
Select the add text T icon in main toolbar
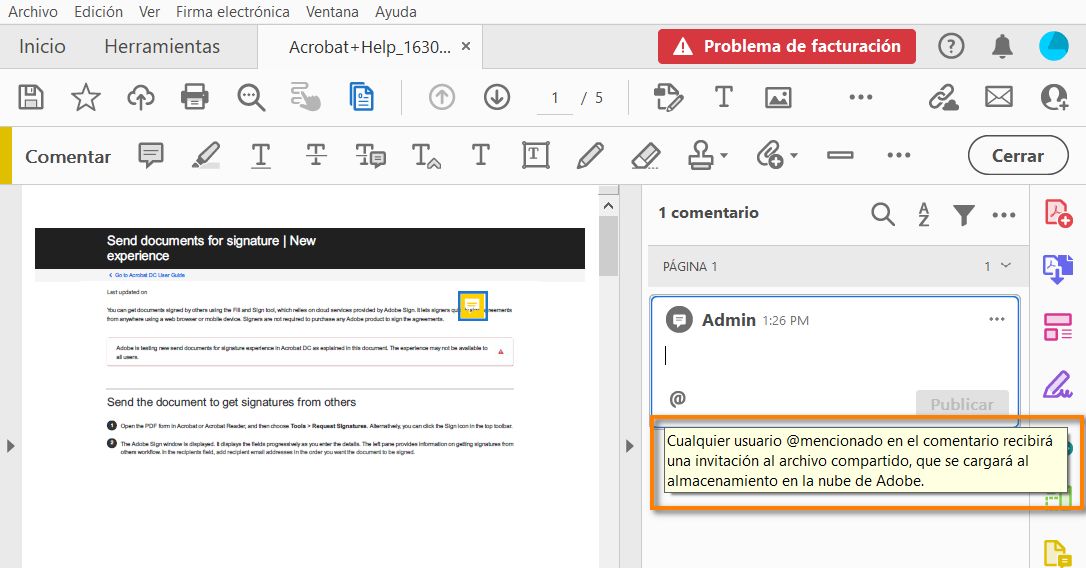[x=724, y=98]
